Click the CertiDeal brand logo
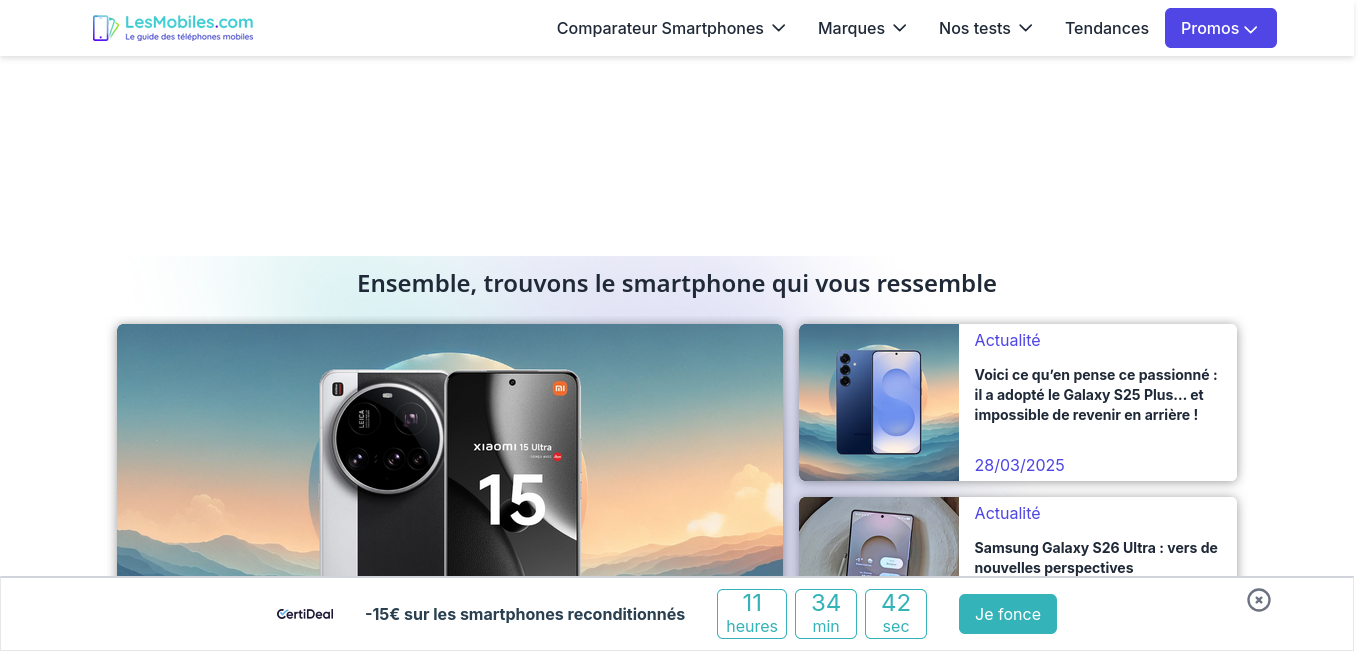Viewport: 1366px width, 651px height. pyautogui.click(x=305, y=614)
